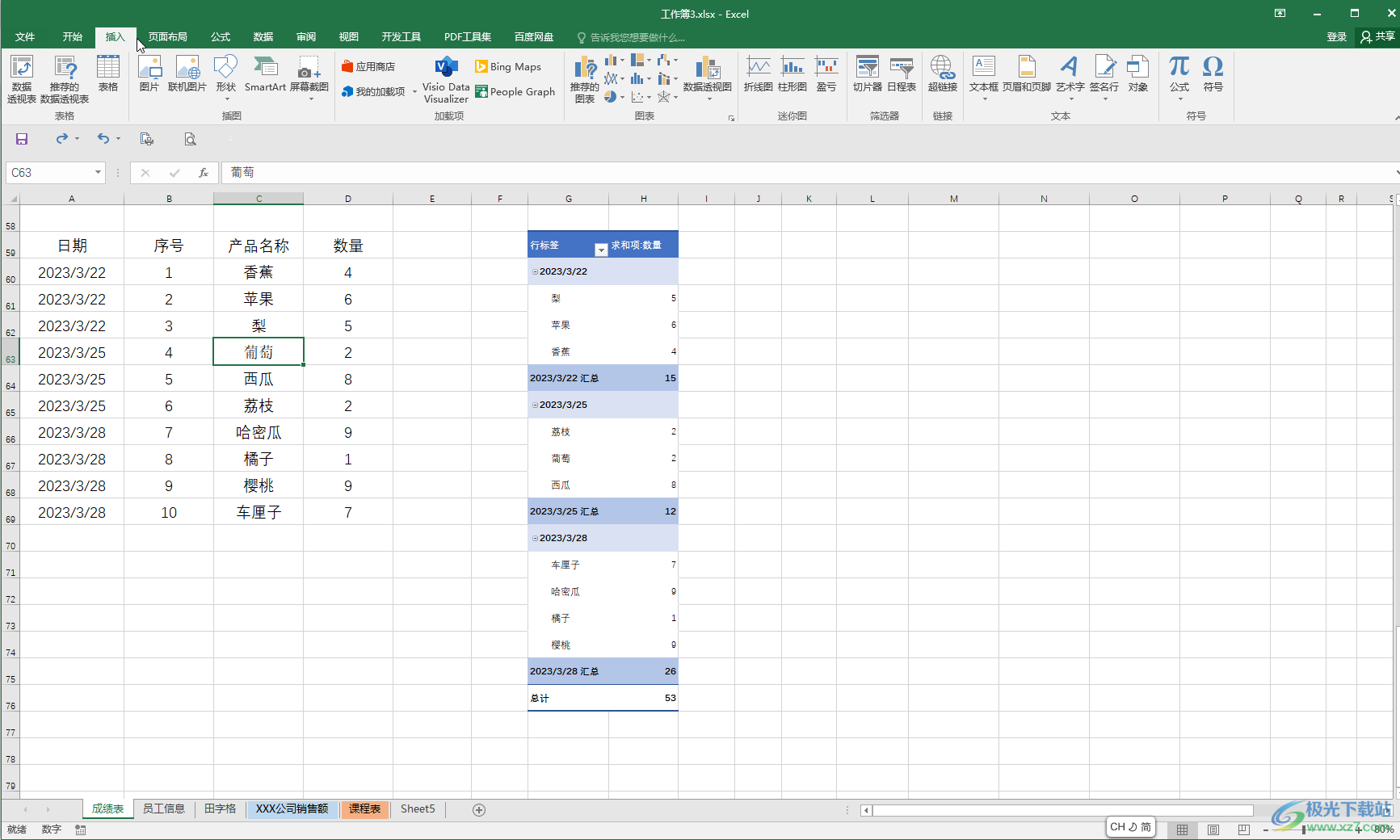Open the Sheet5 sheet tab

pyautogui.click(x=418, y=808)
